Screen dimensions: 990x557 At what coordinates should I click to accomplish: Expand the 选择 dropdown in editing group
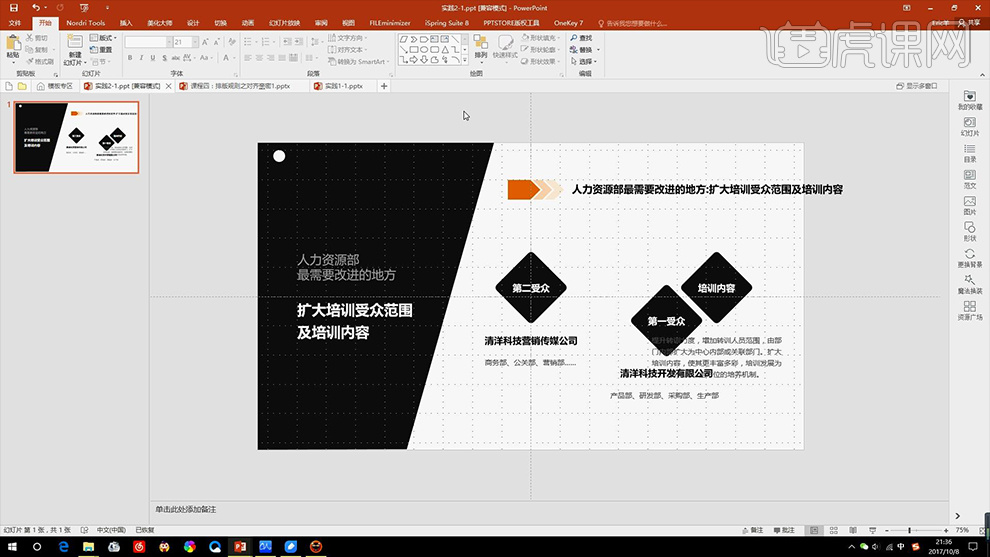(586, 61)
